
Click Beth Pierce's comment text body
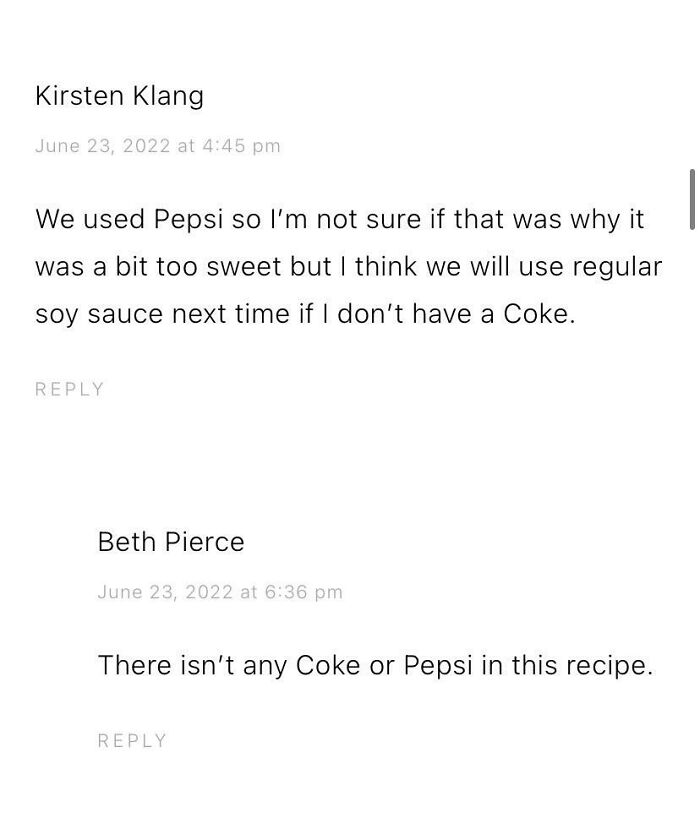[x=373, y=665]
